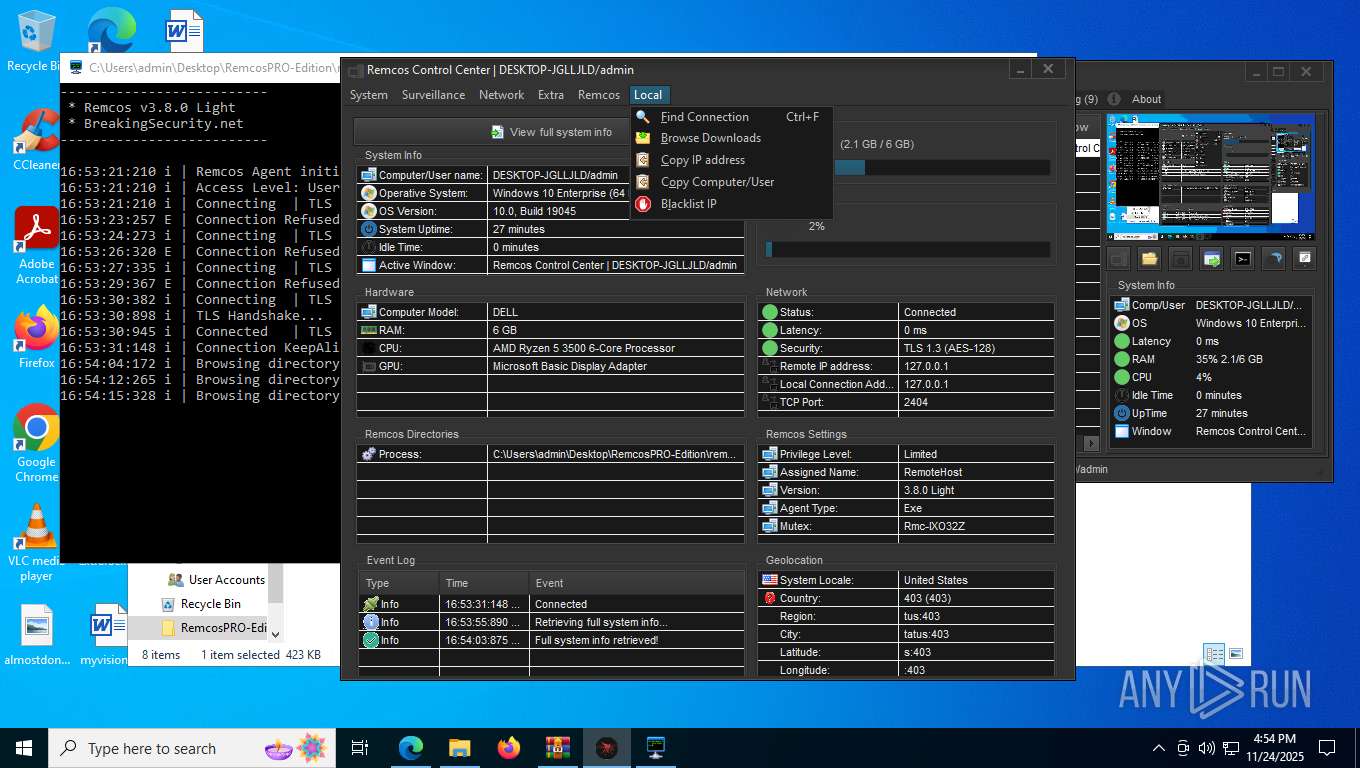Screen dimensions: 1360x768
Task: Click the remote screen preview thumbnail
Action: 1211,178
